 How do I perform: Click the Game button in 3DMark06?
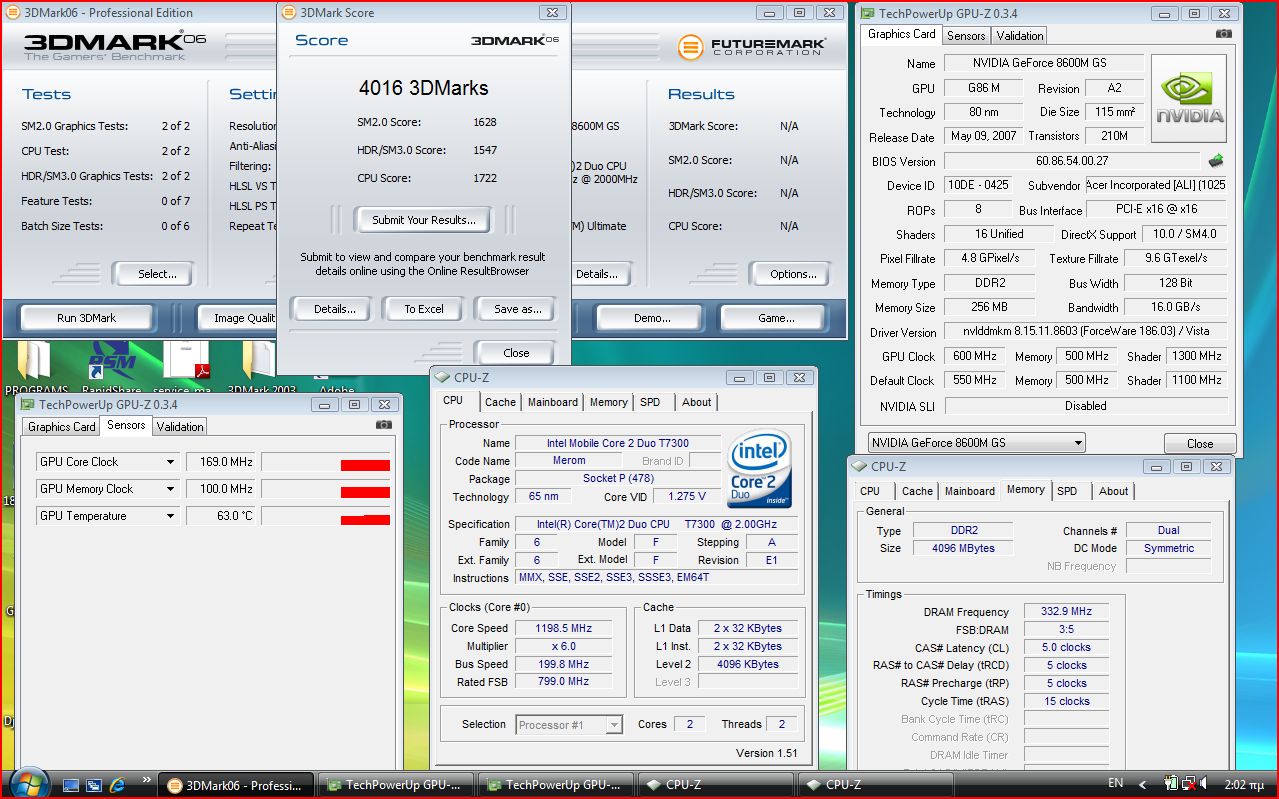click(775, 318)
